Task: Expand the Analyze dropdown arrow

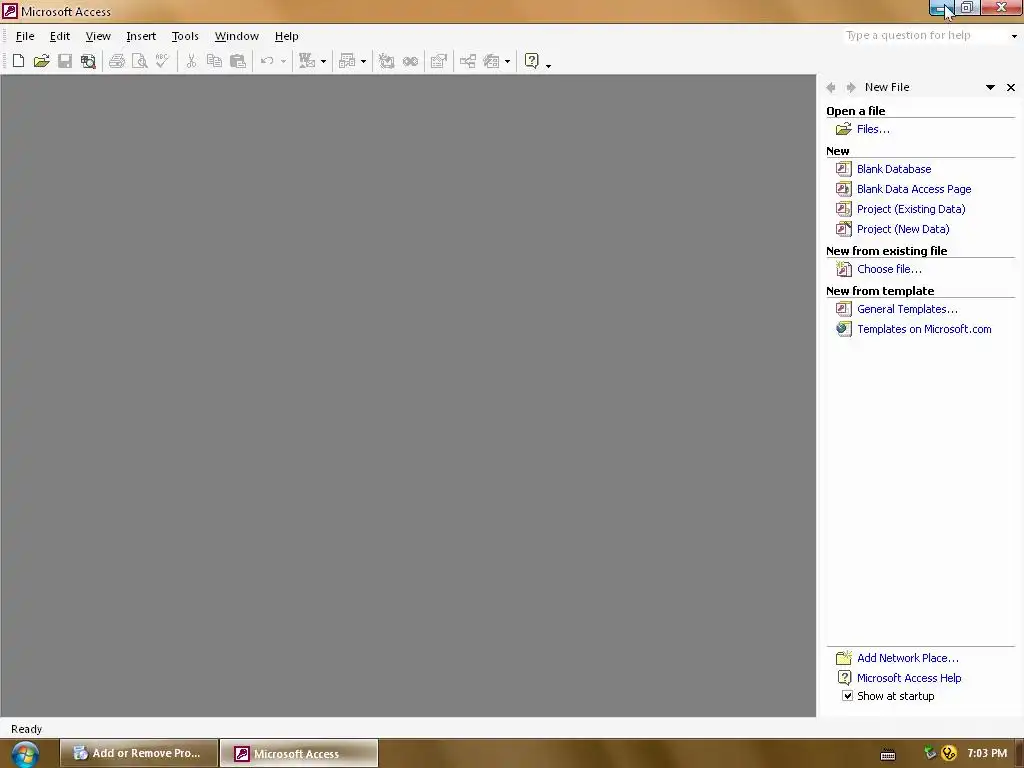Action: pyautogui.click(x=363, y=61)
